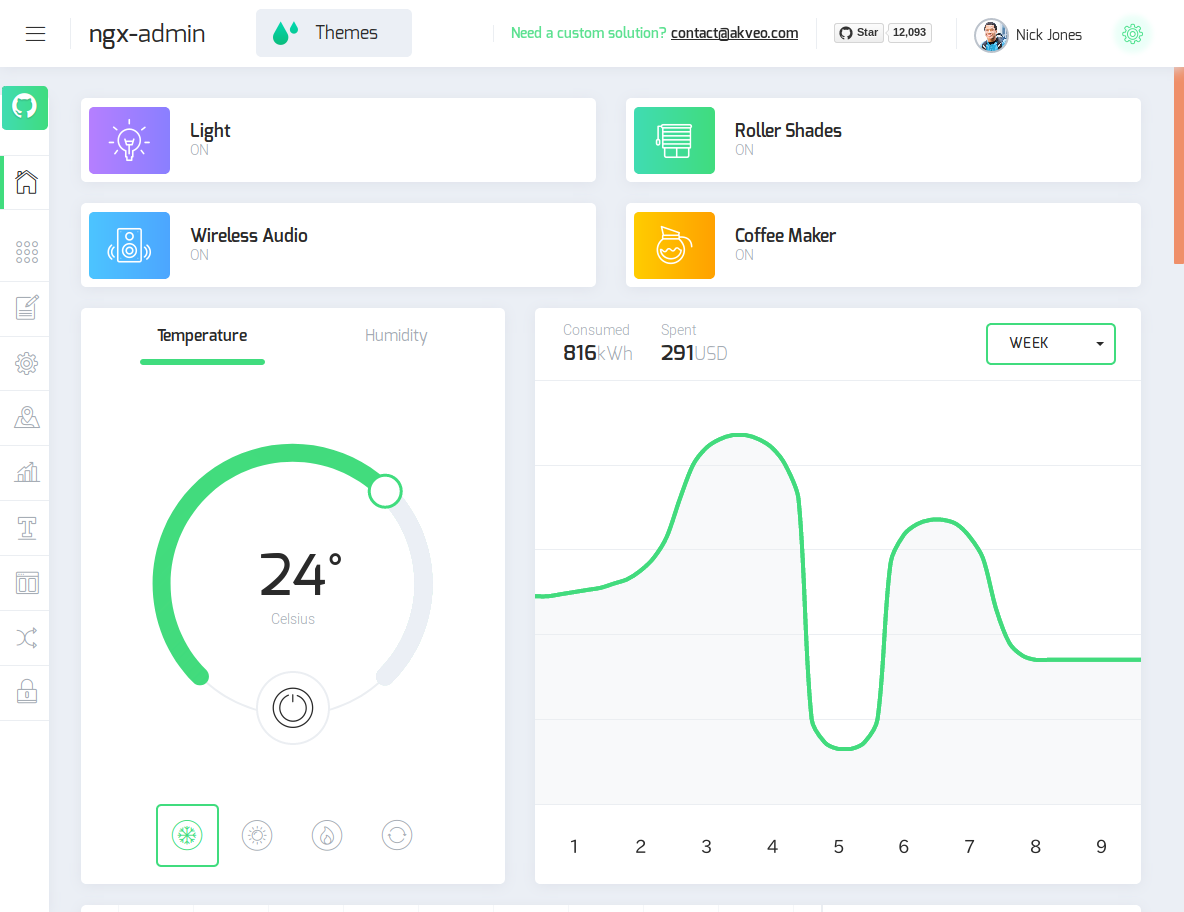Select the auto-cycle temperature mode icon

click(397, 835)
